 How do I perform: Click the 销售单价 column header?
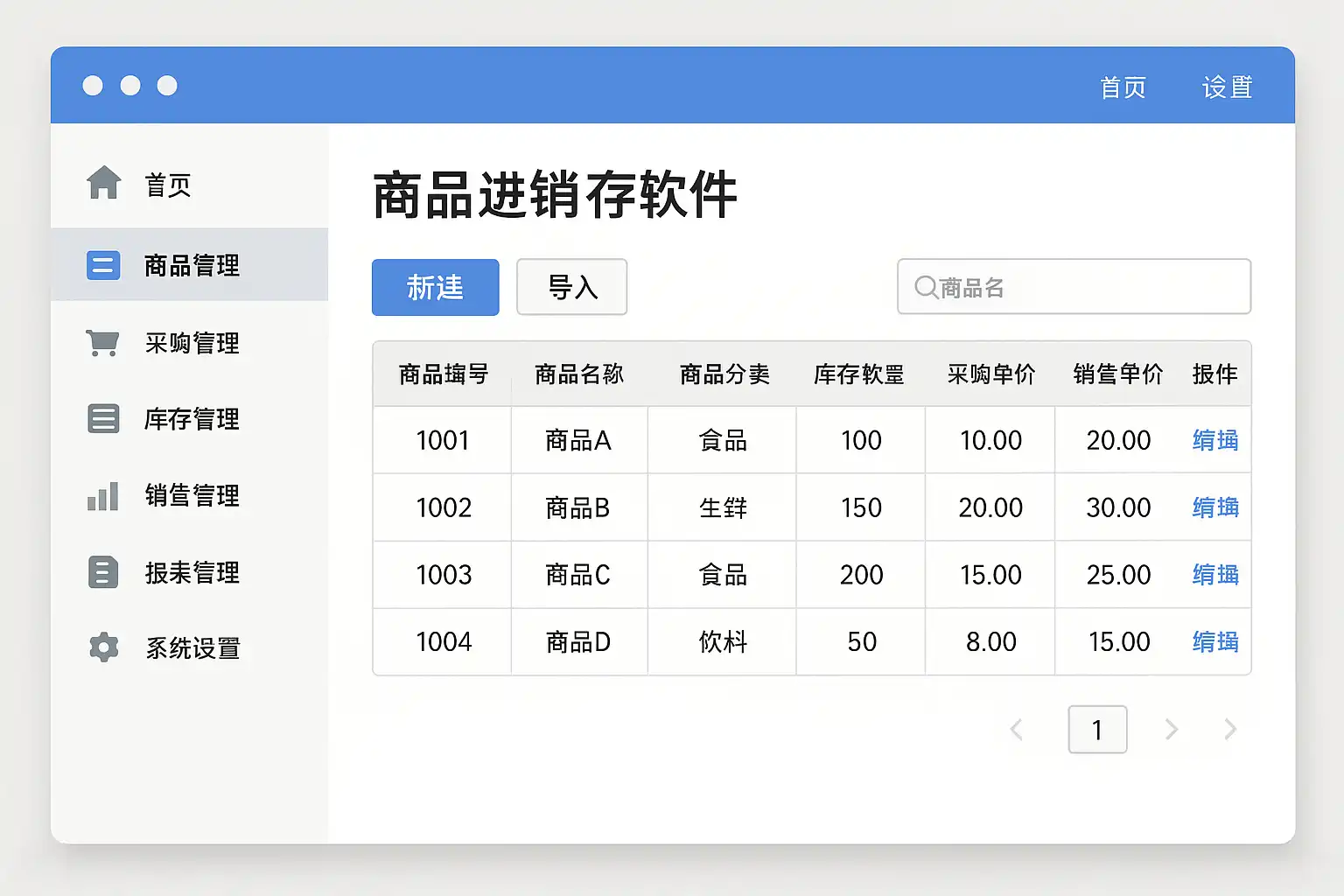(x=1117, y=374)
